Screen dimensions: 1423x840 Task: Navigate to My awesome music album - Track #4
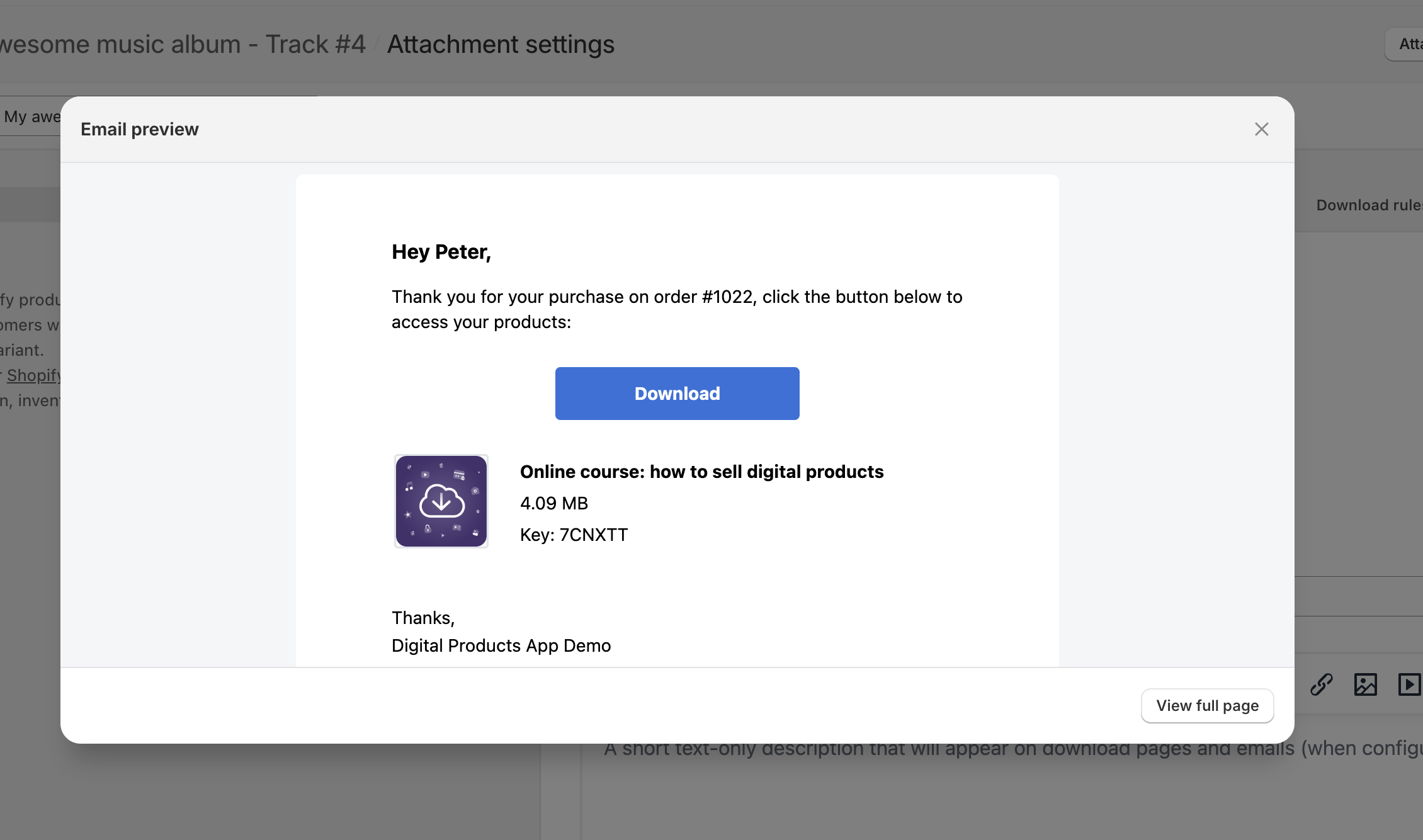point(183,43)
